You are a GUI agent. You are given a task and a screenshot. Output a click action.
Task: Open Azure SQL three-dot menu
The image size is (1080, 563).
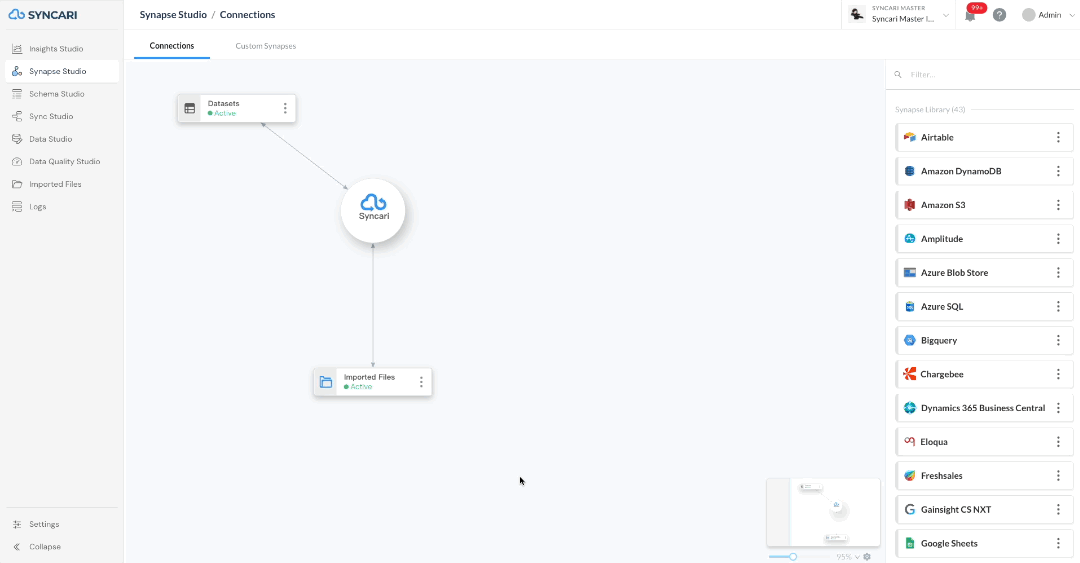point(1059,306)
